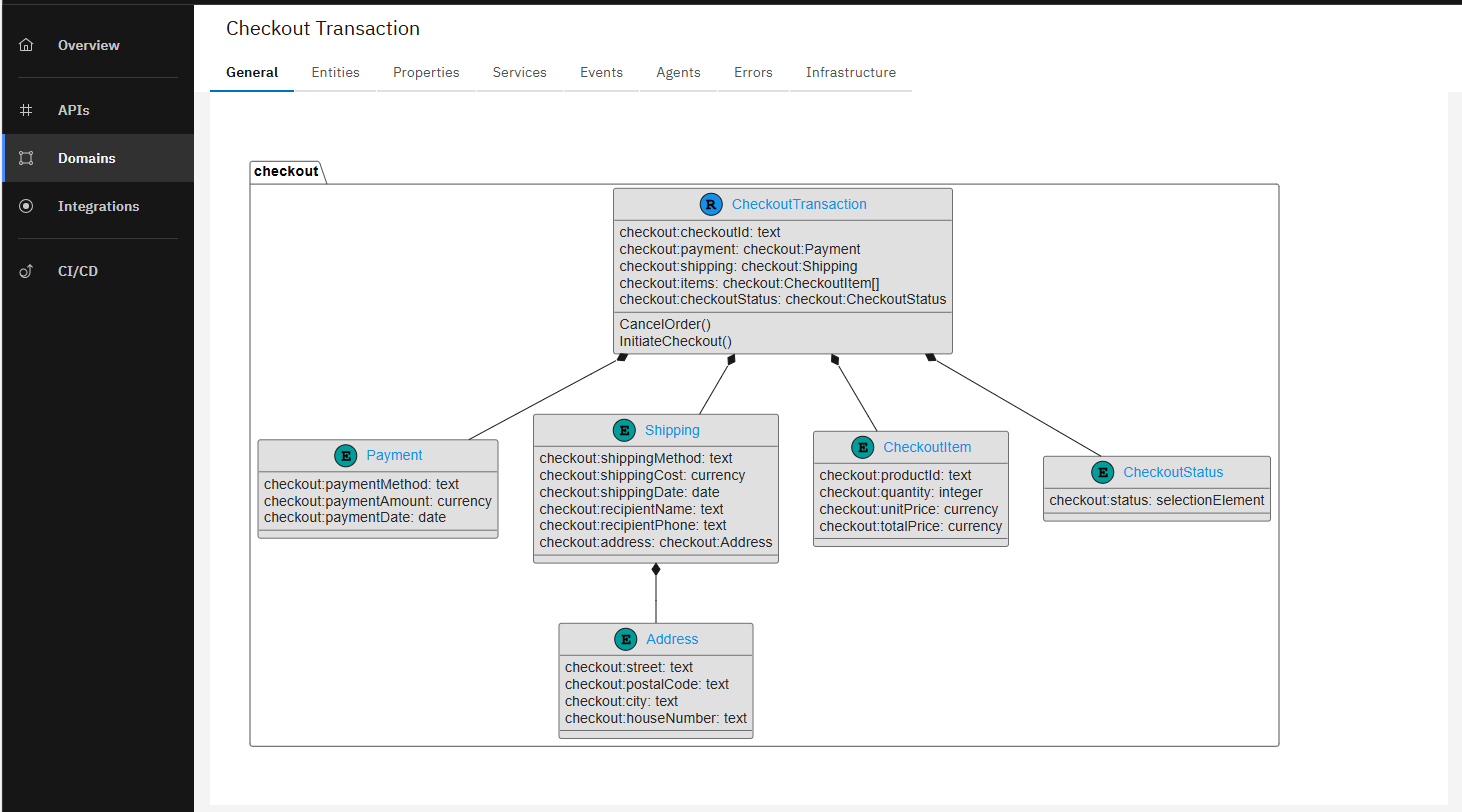Click the green E icon beside CheckoutStatus

tap(1102, 472)
